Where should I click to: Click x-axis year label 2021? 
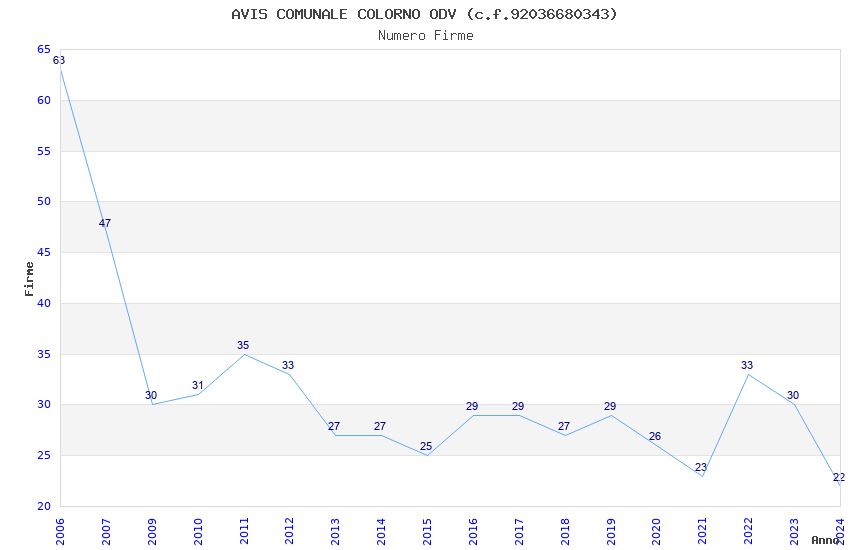(702, 531)
